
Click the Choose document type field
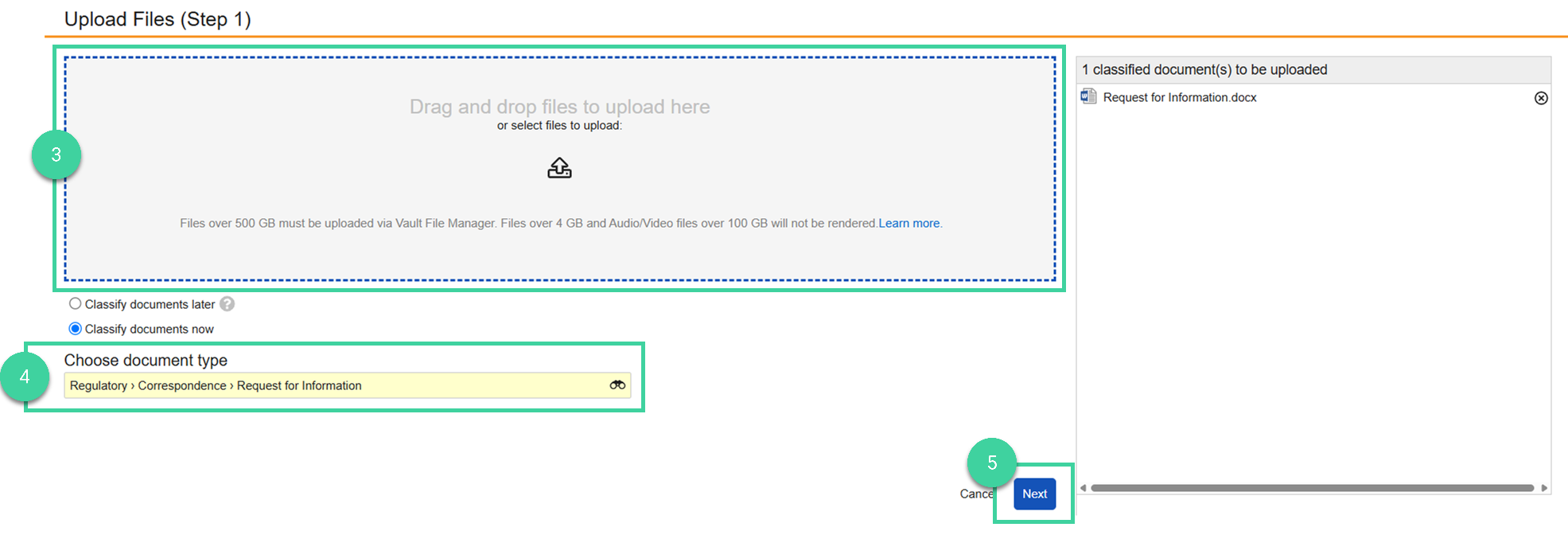(x=347, y=385)
